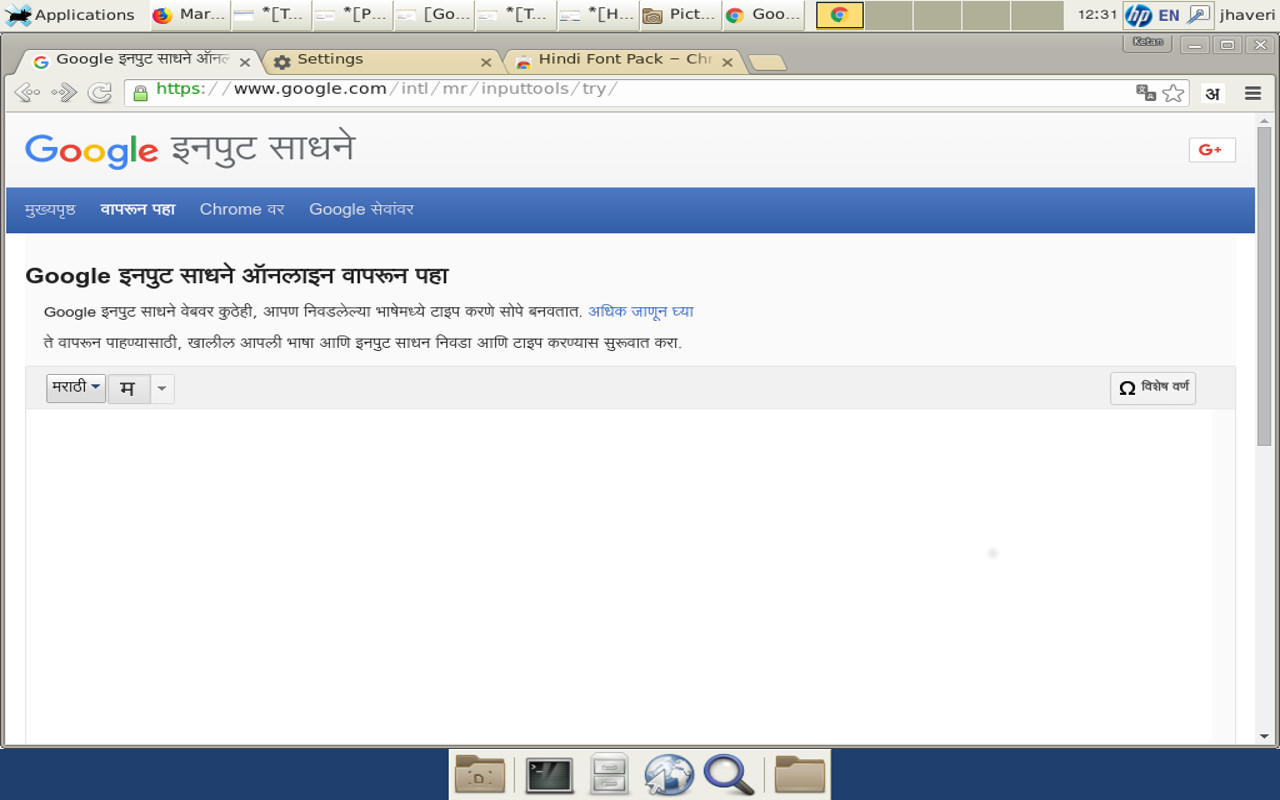The width and height of the screenshot is (1280, 800).
Task: Bookmark this page with the star
Action: pyautogui.click(x=1173, y=93)
